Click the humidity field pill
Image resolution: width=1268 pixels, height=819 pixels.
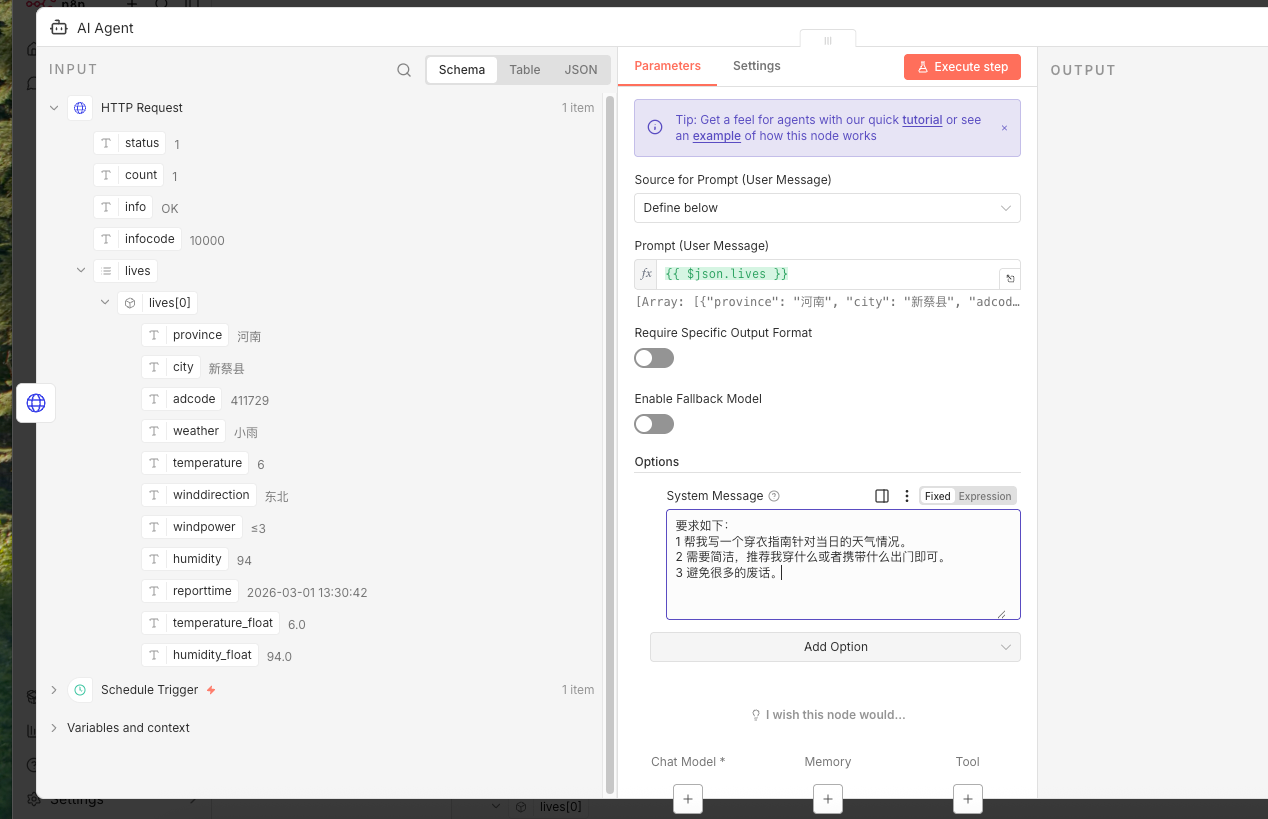(x=185, y=559)
